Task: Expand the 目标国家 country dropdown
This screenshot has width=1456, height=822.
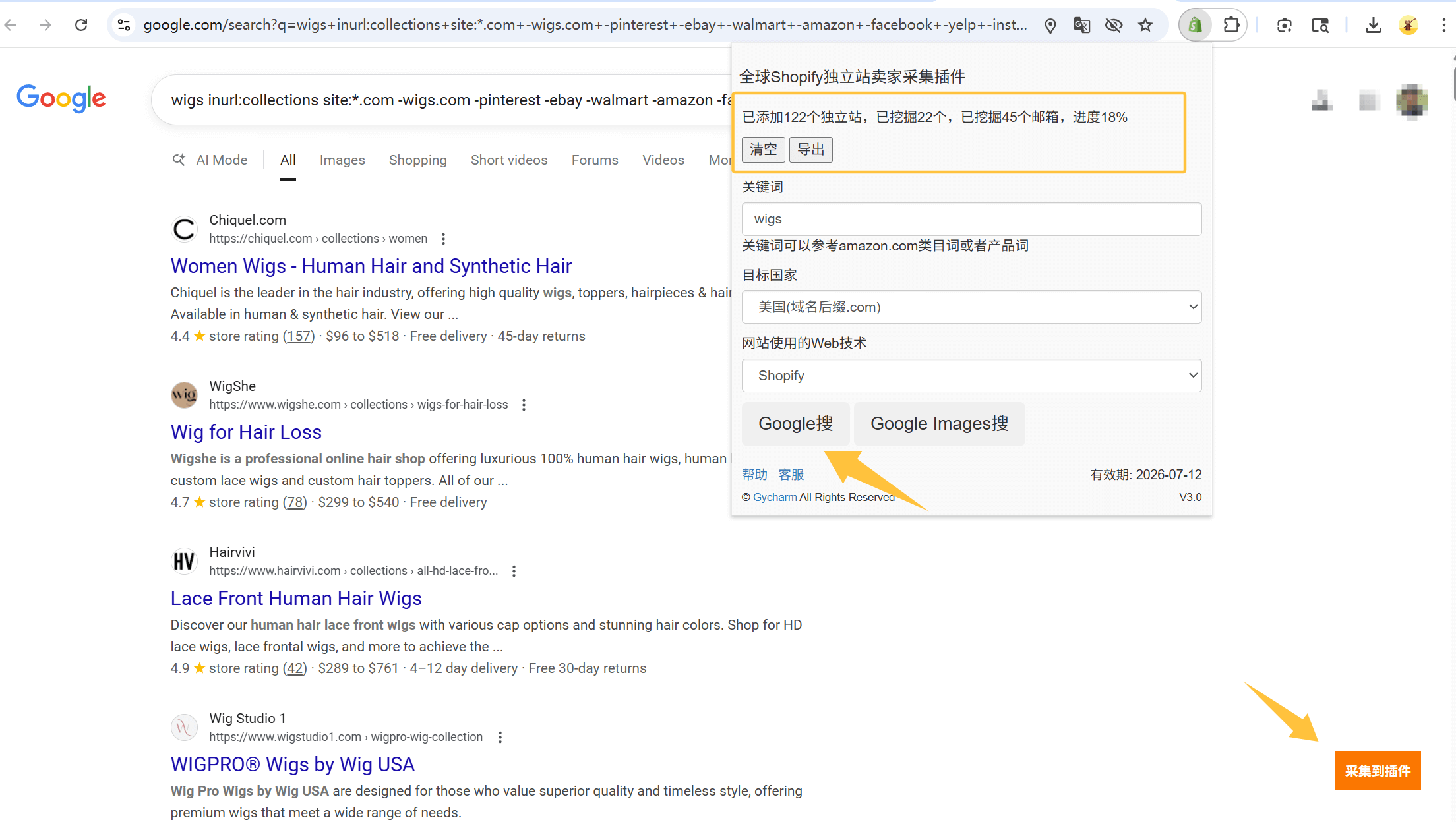Action: pos(971,307)
